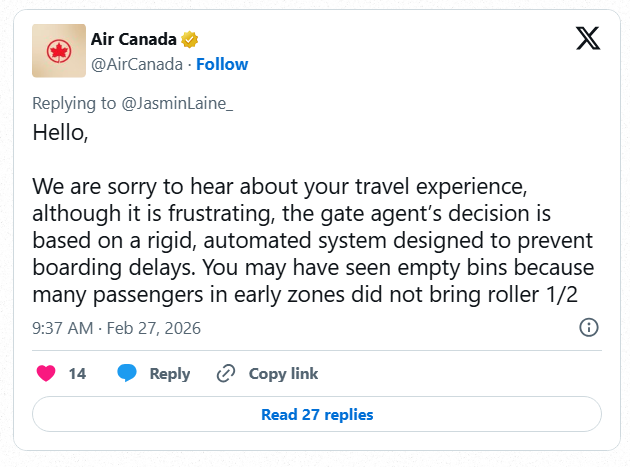The image size is (630, 467).
Task: Click the tweet body about travel experience
Action: [x=313, y=241]
